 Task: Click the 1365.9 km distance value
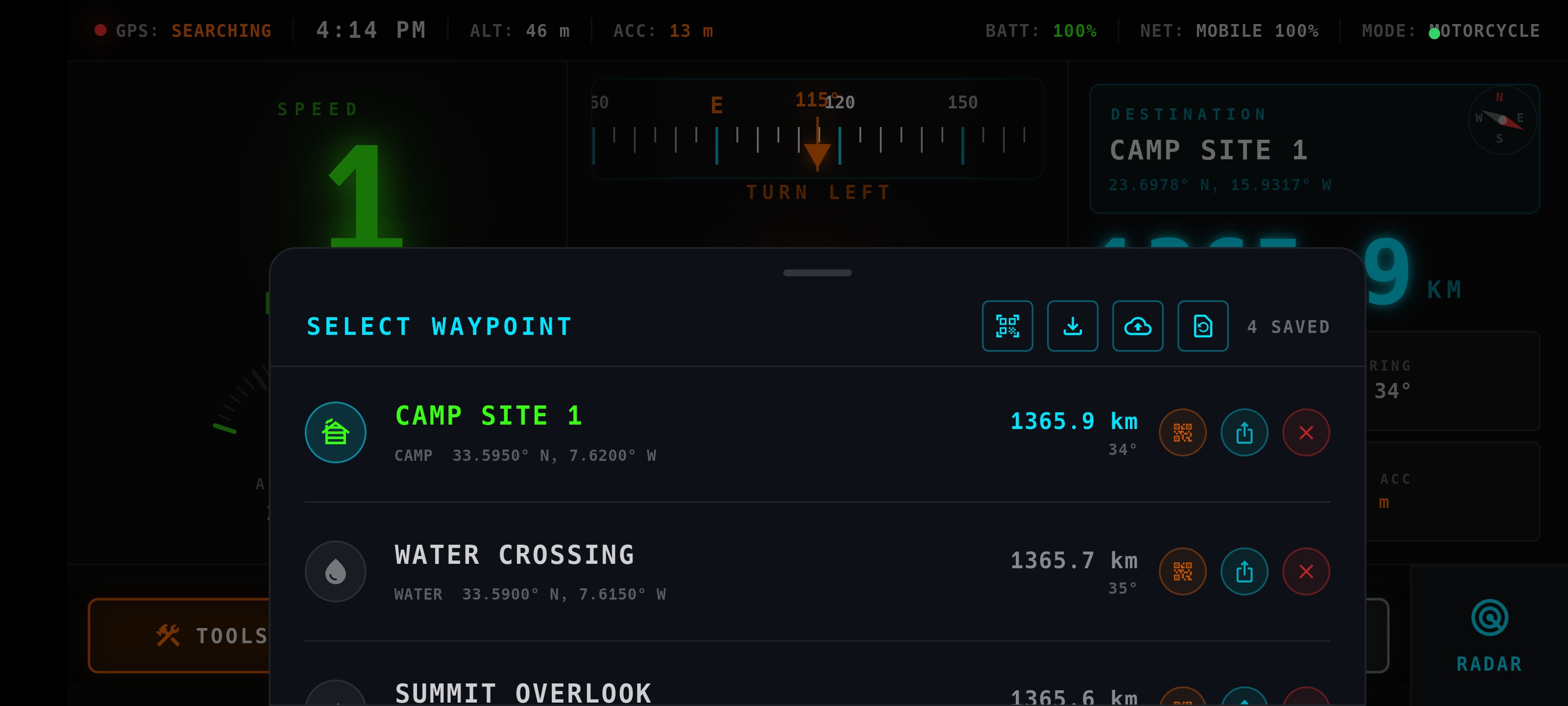(1074, 422)
